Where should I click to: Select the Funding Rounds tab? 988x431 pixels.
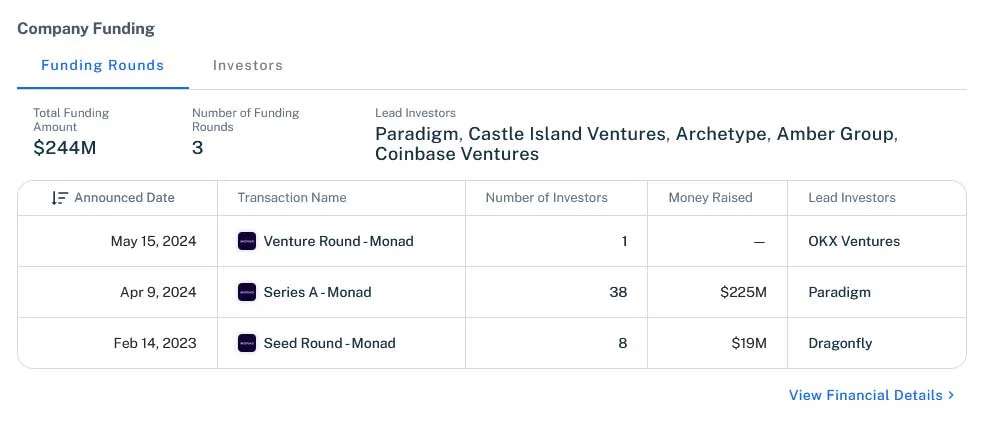pos(103,66)
